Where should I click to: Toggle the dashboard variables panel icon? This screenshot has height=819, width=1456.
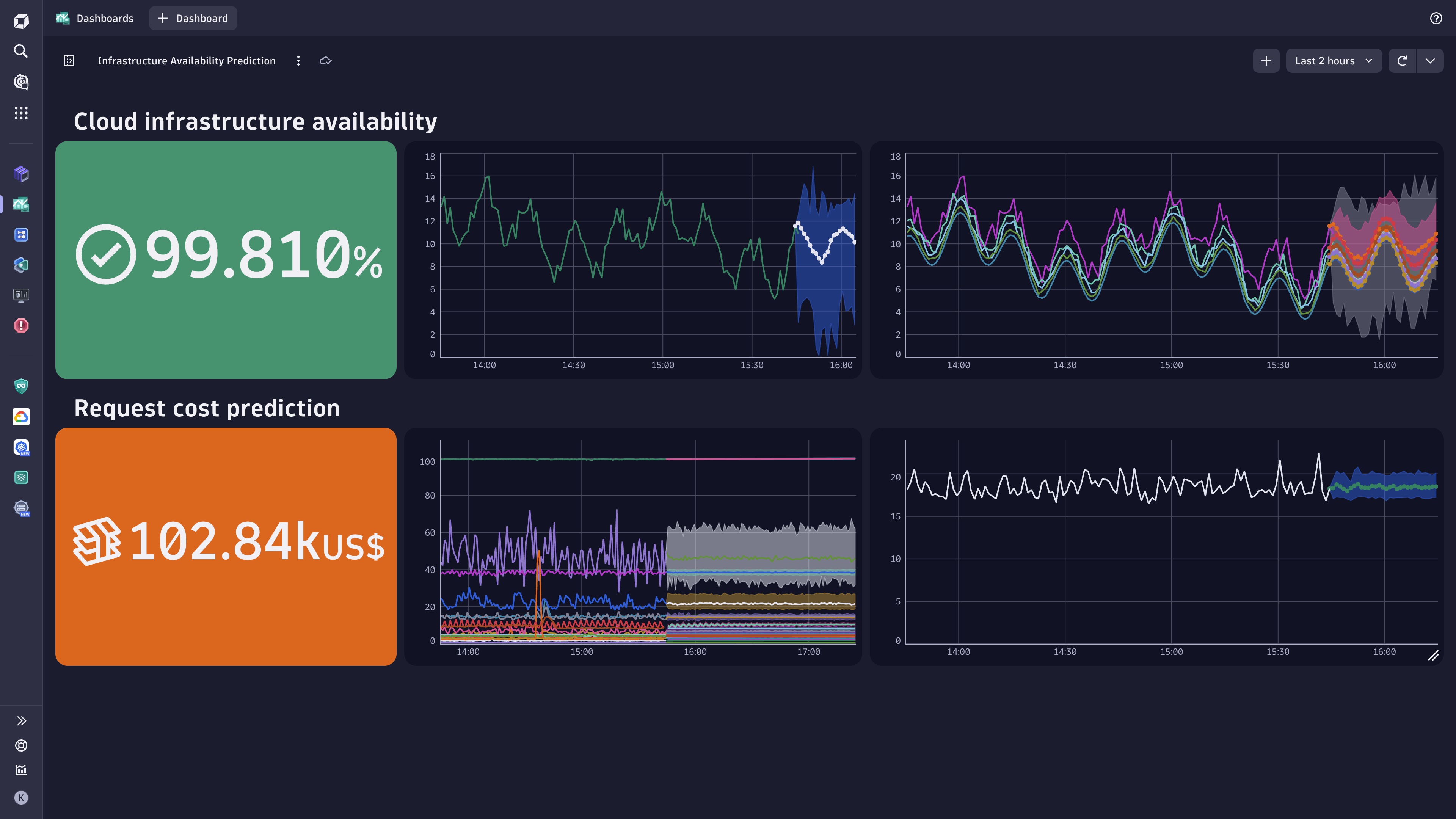click(68, 61)
